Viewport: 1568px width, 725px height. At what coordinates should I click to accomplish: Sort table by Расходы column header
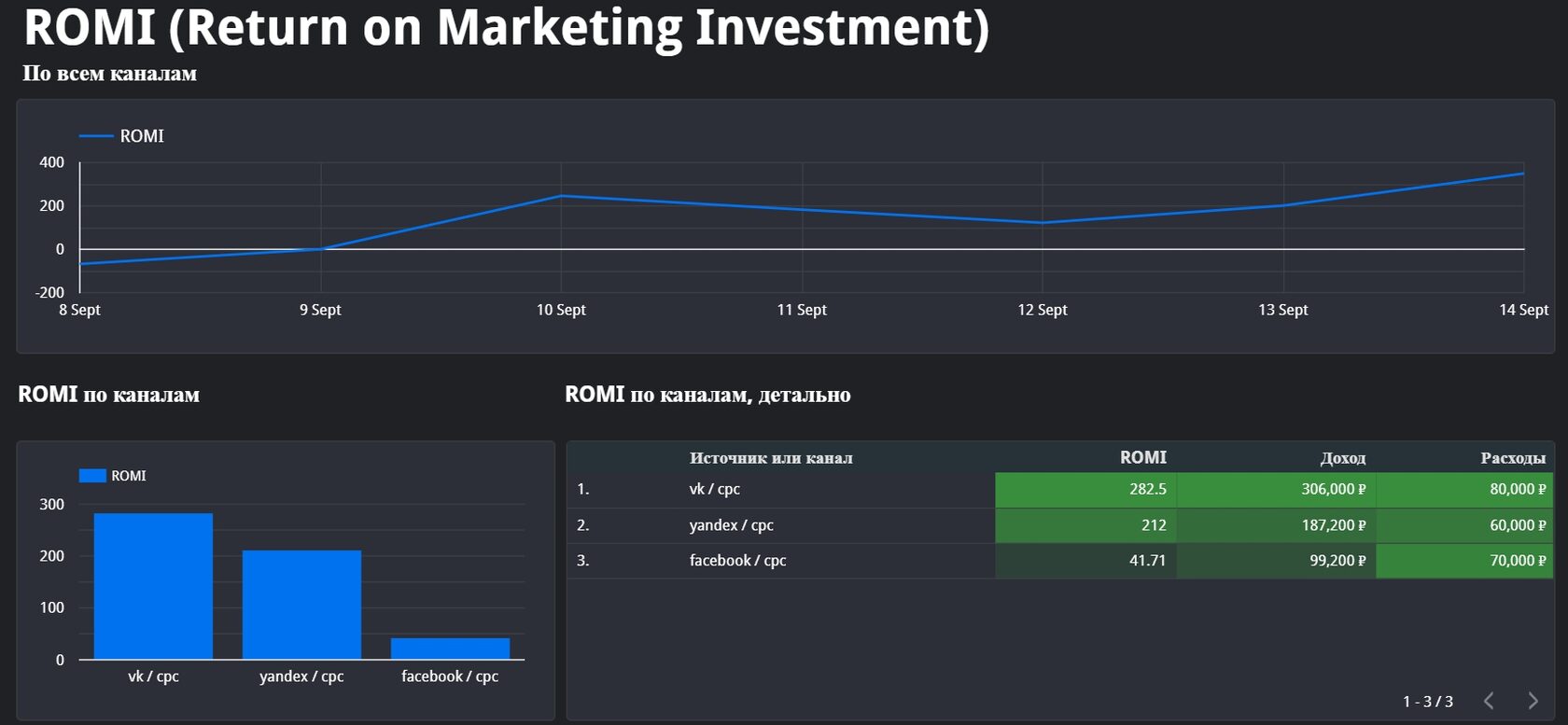pyautogui.click(x=1513, y=458)
